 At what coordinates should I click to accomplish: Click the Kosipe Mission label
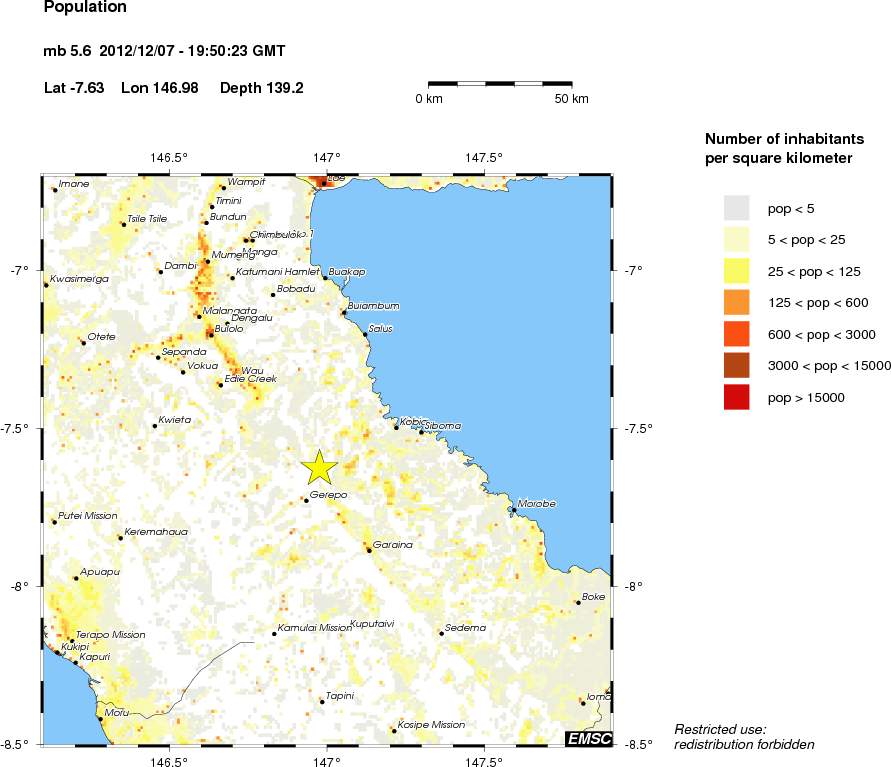(x=431, y=725)
